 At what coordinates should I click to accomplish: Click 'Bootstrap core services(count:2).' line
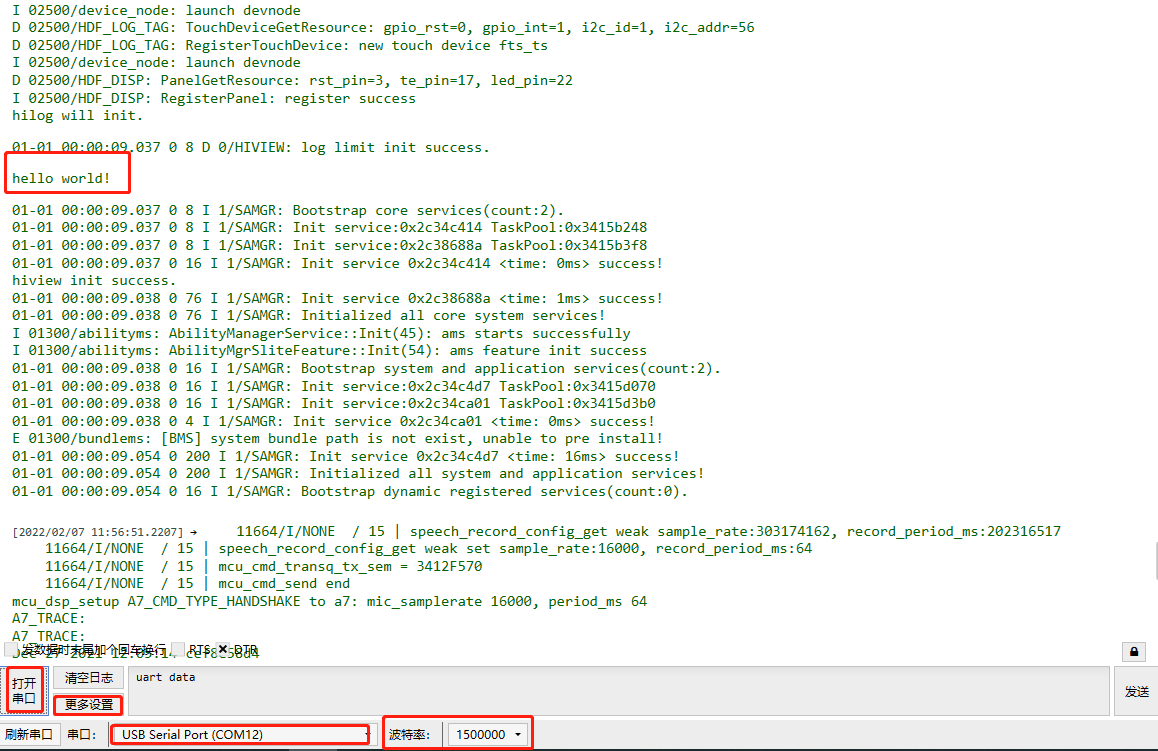tap(288, 210)
